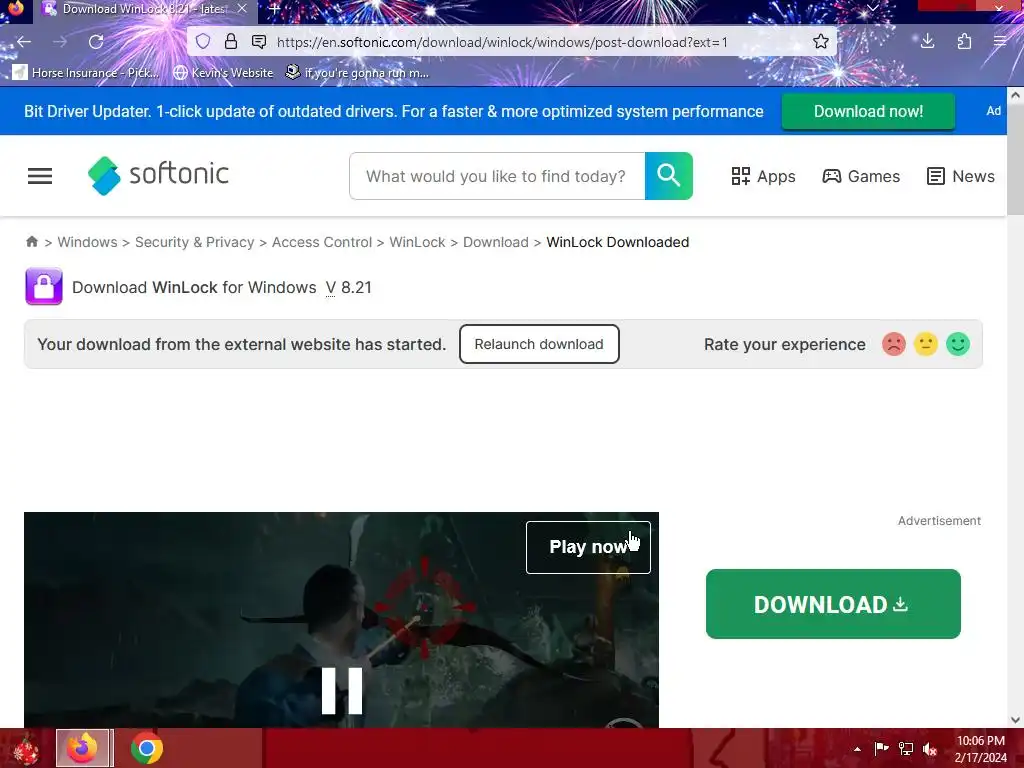The image size is (1024, 768).
Task: Click the scrollbar down arrow
Action: click(x=1016, y=720)
